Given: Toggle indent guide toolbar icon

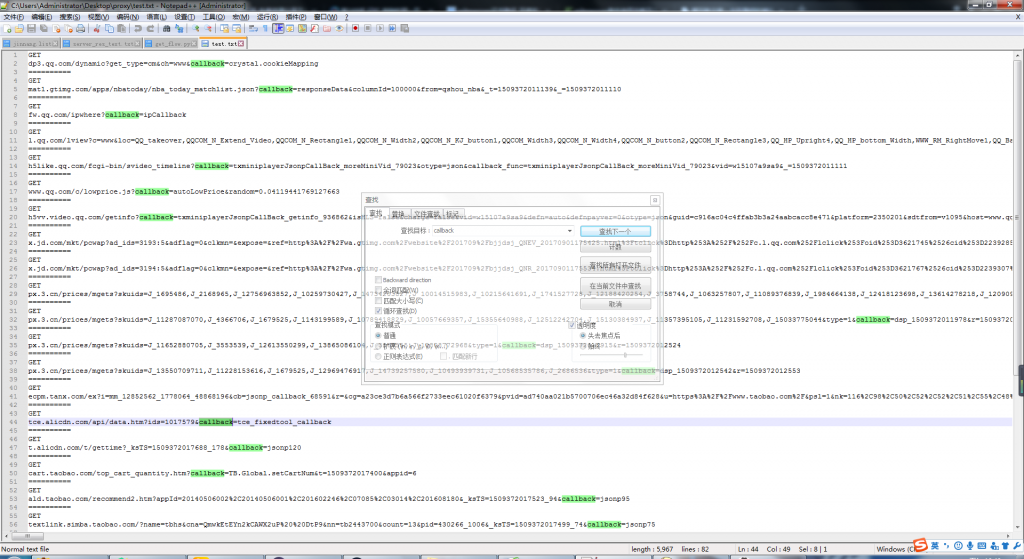Looking at the screenshot, I should coord(278,29).
